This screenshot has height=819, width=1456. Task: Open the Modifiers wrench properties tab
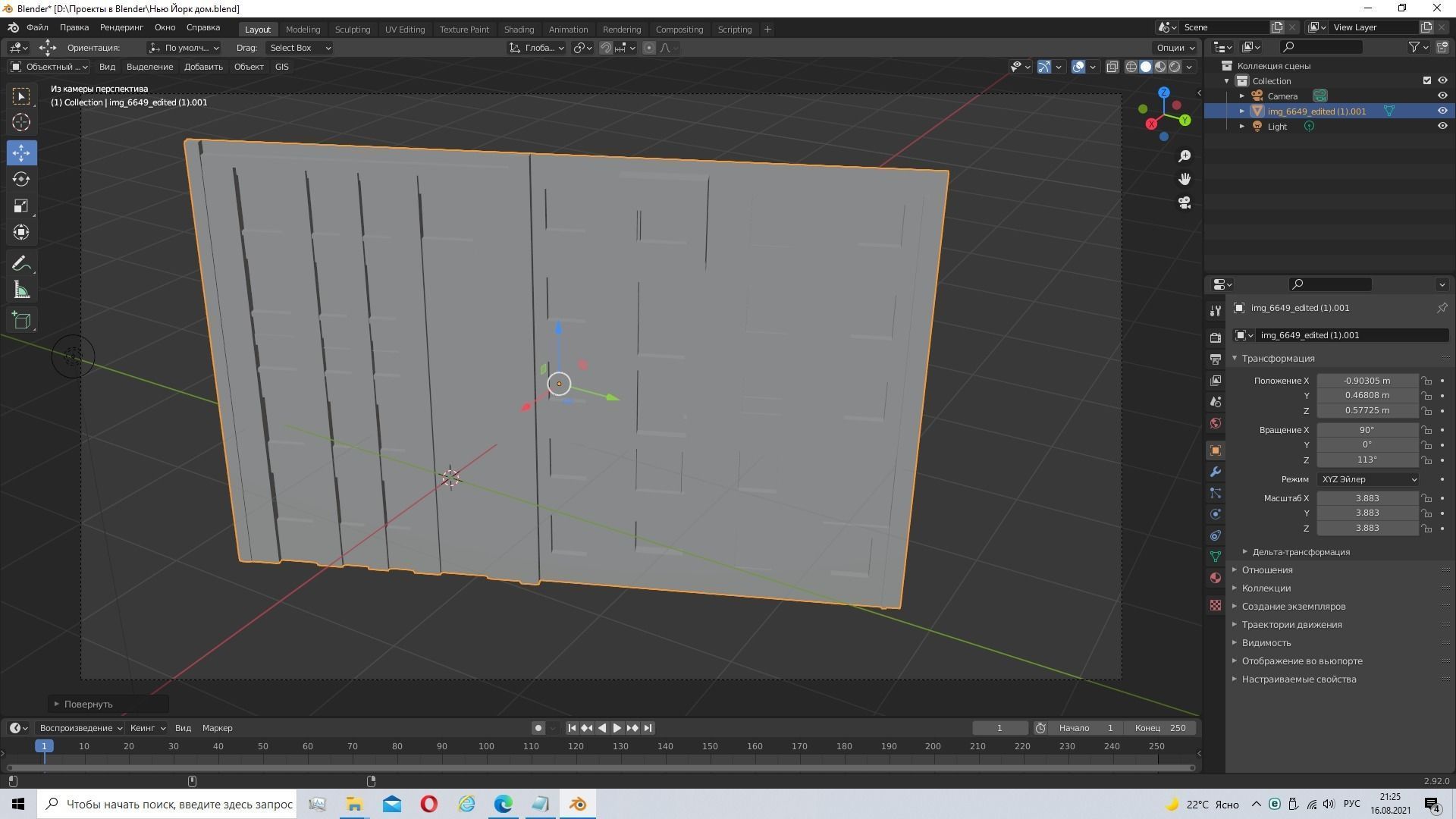tap(1216, 472)
